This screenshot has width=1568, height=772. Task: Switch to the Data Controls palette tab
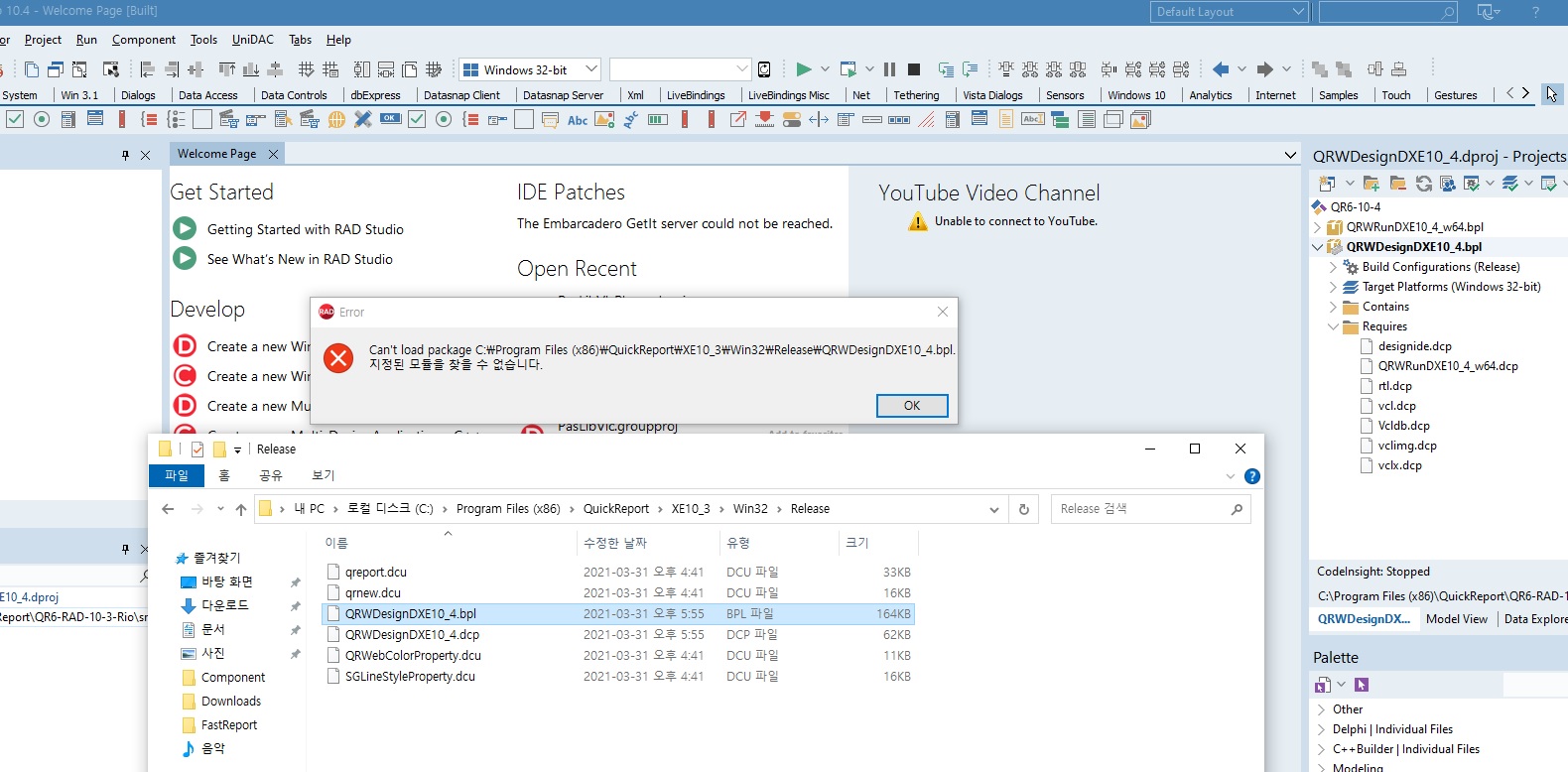click(x=294, y=95)
